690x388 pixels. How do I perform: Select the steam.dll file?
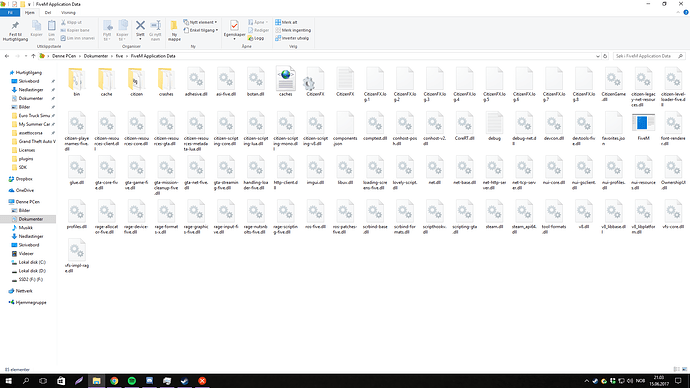494,215
